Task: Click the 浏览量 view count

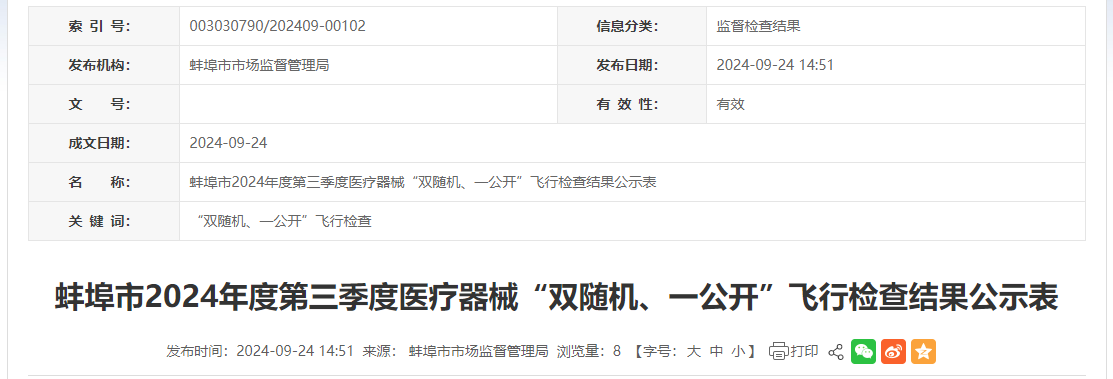Action: pos(588,351)
